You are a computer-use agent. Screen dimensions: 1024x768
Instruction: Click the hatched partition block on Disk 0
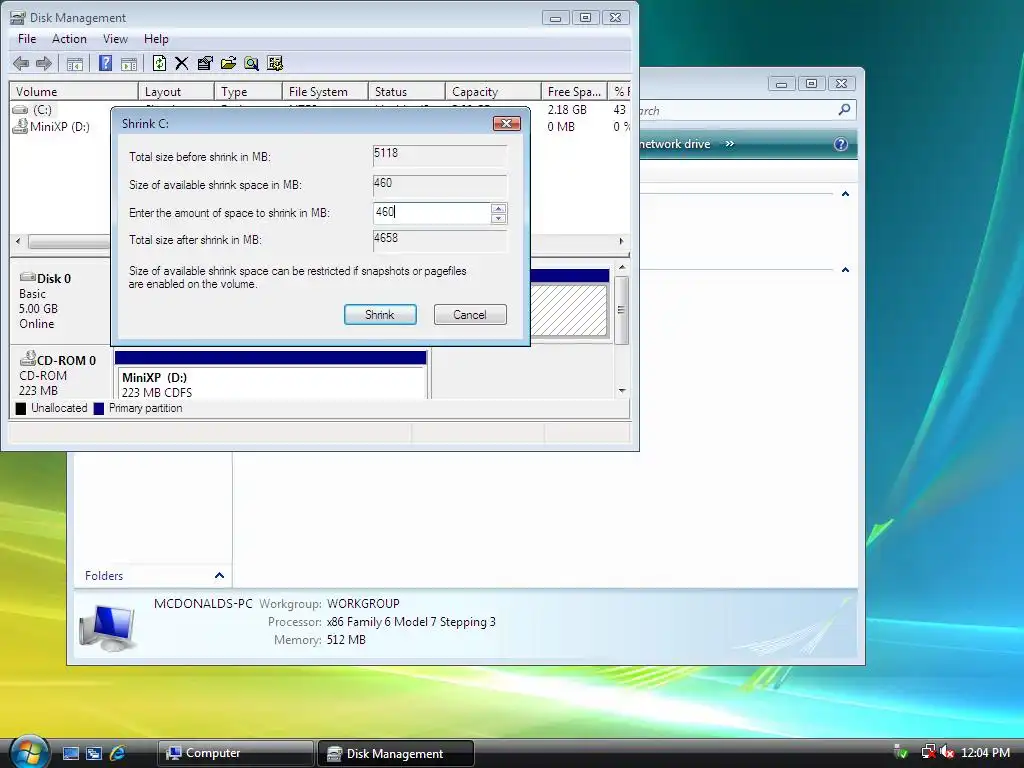pos(569,311)
